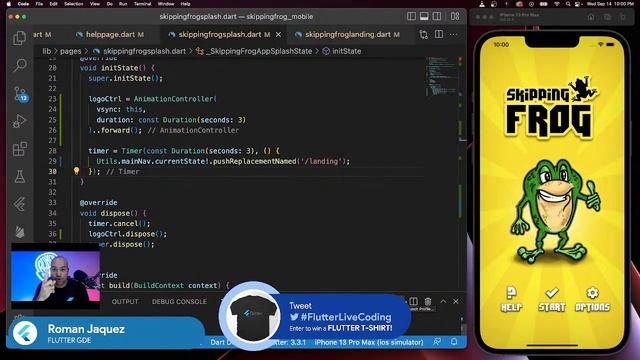Click the Wi-Fi icon in macOS menu bar
Image resolution: width=640 pixels, height=360 pixels.
tap(557, 4)
